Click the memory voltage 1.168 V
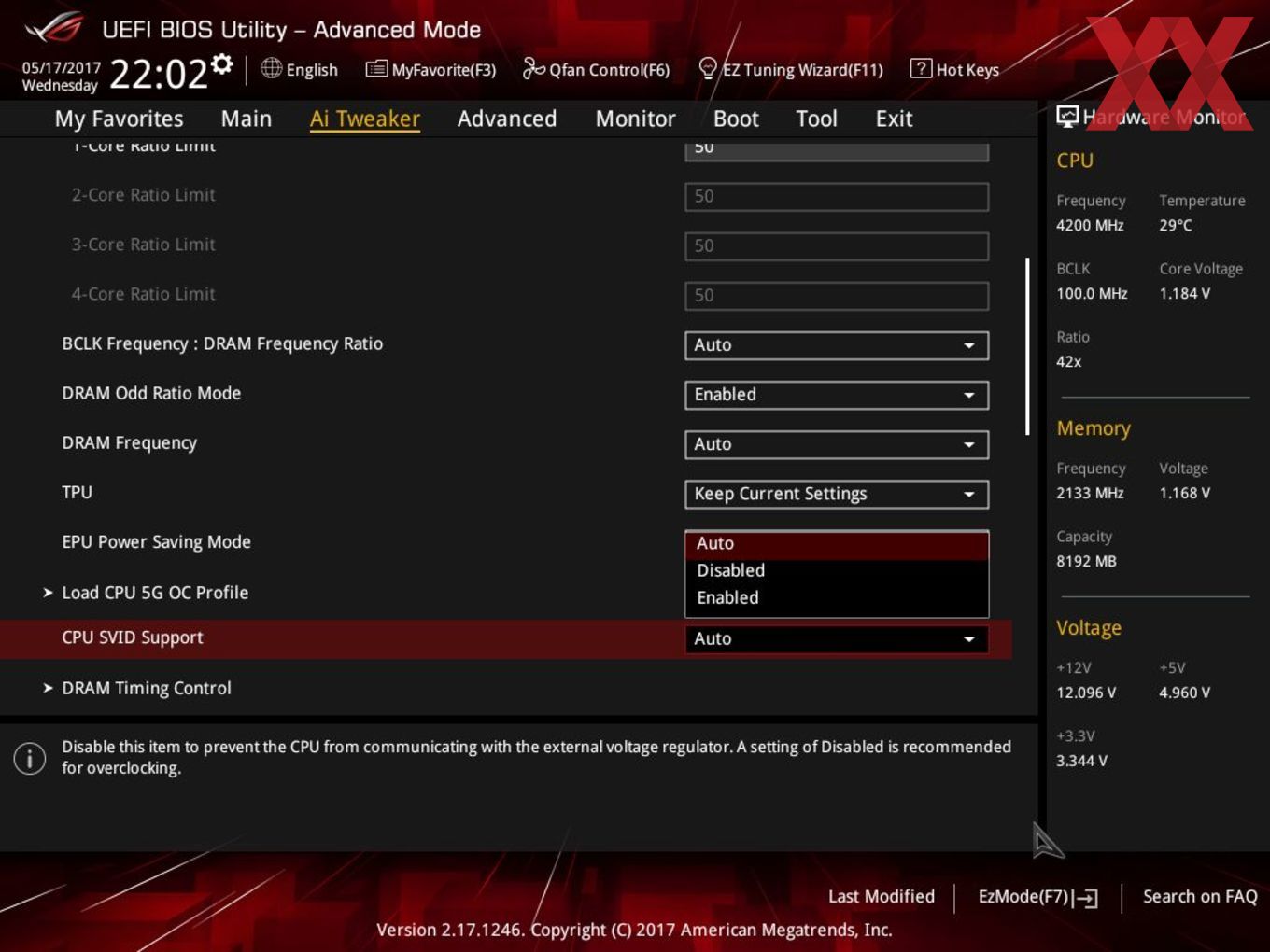Screen dimensions: 1270x952 coord(1184,493)
